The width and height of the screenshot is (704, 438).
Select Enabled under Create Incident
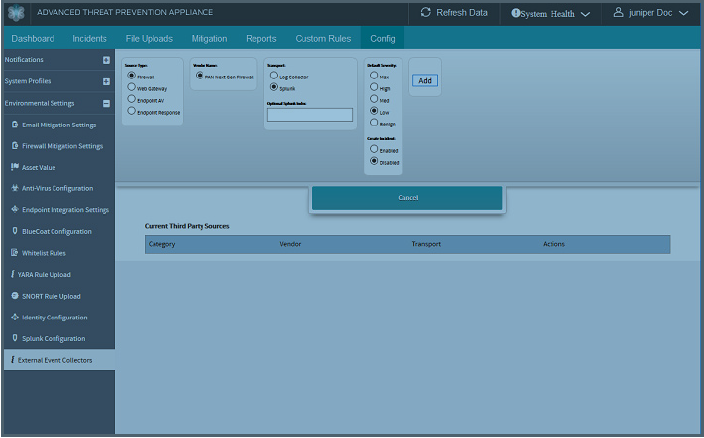(x=374, y=149)
